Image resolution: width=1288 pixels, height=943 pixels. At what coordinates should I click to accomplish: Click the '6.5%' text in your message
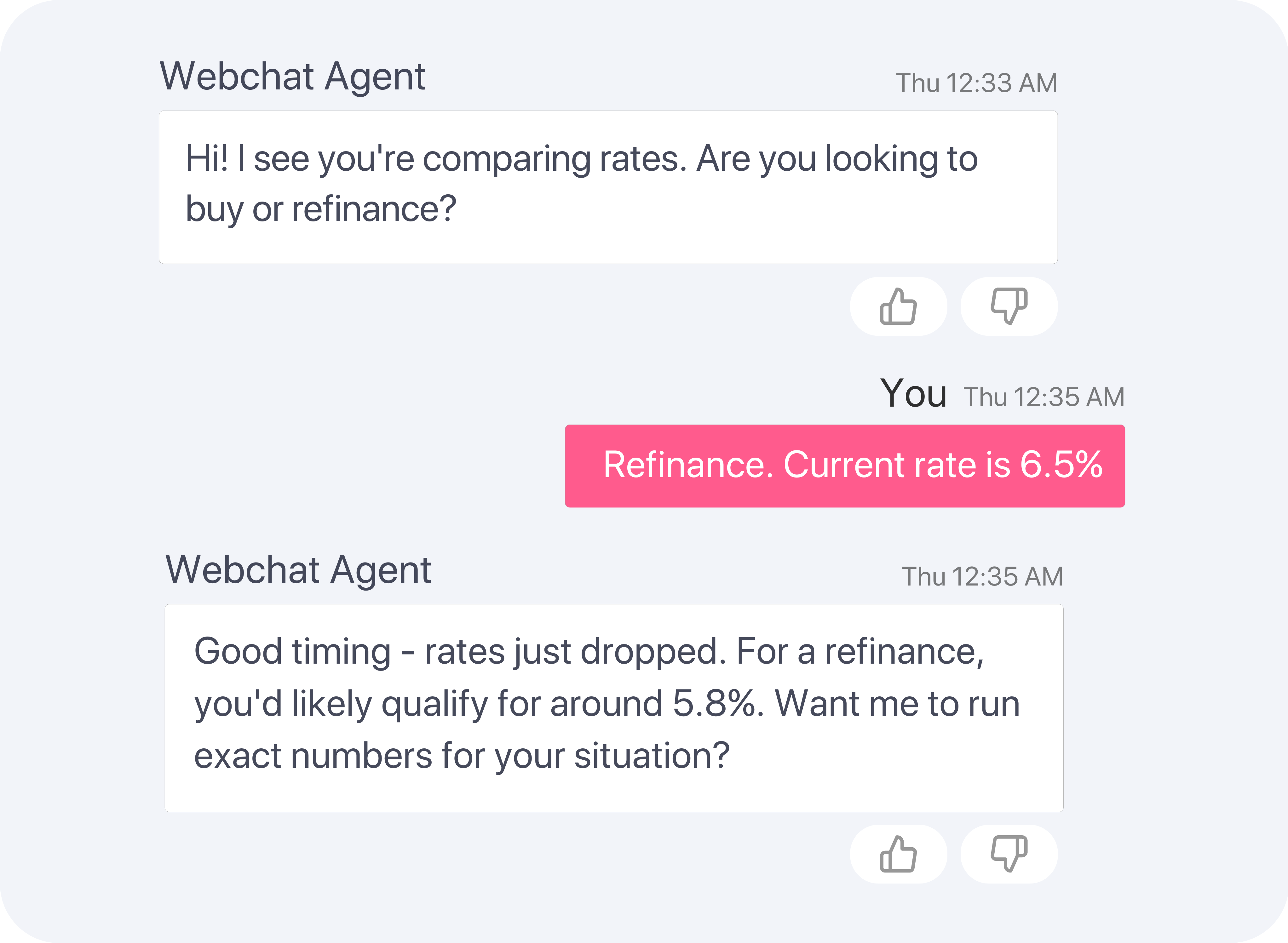click(1061, 465)
